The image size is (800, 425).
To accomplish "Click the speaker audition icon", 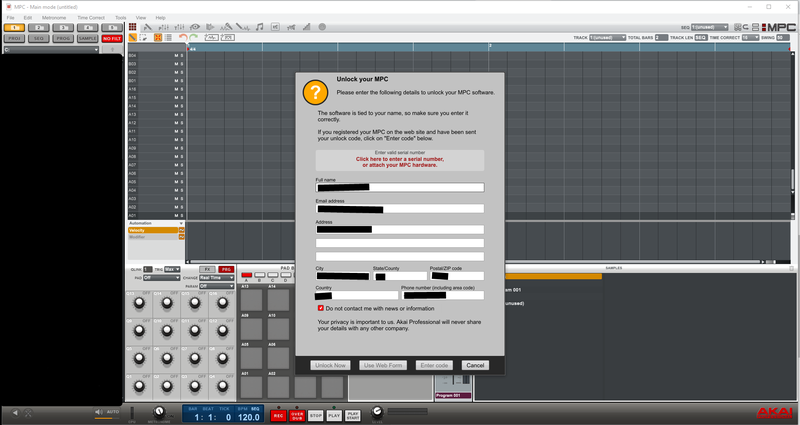I will point(98,412).
